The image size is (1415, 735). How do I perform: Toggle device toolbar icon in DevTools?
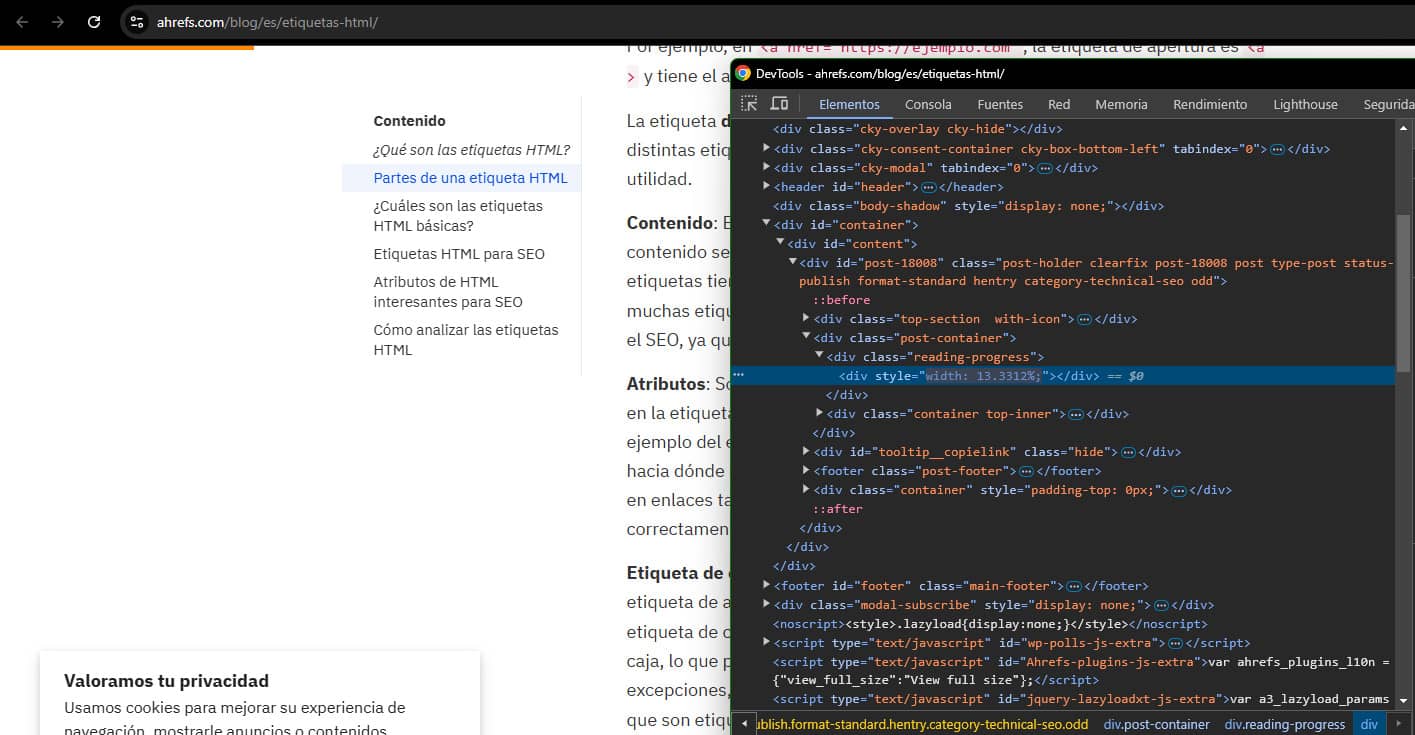click(x=780, y=104)
